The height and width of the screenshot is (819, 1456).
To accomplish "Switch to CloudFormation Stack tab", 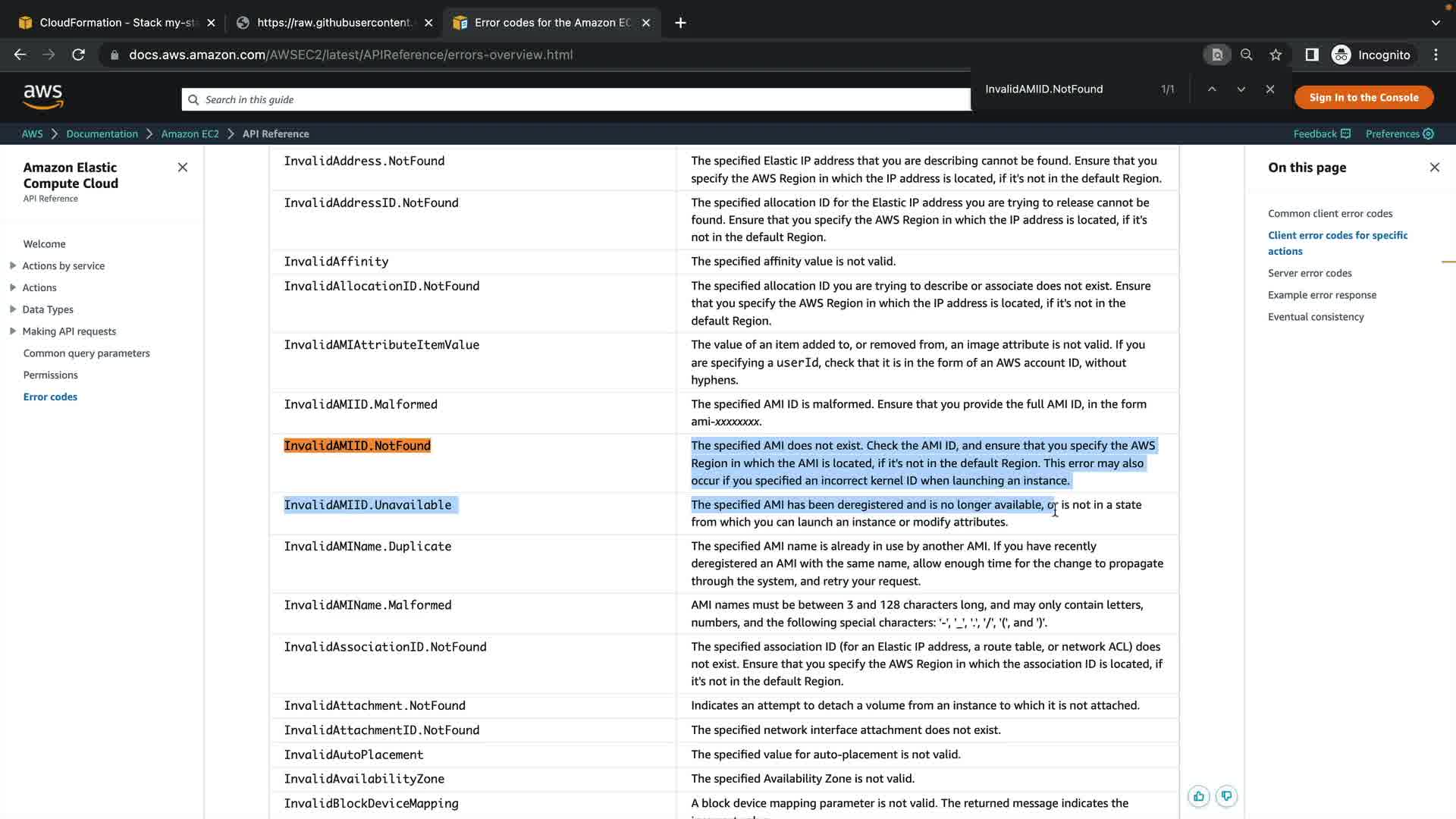I will [114, 23].
